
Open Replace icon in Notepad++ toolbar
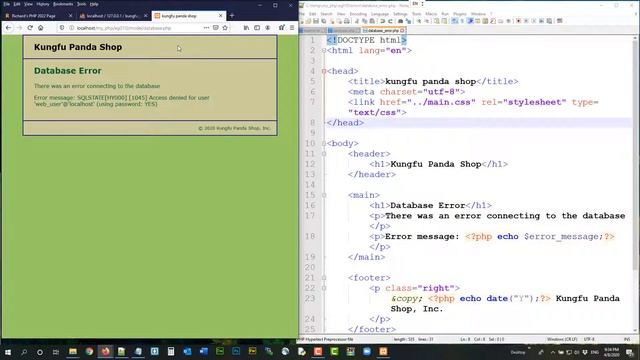[408, 21]
